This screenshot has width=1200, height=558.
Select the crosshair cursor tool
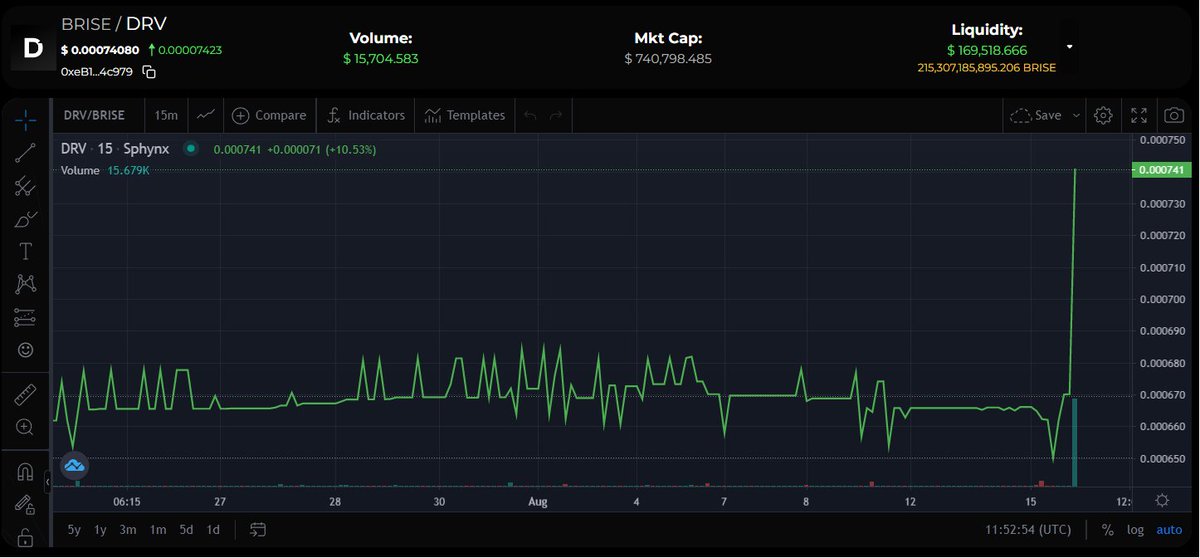(26, 119)
